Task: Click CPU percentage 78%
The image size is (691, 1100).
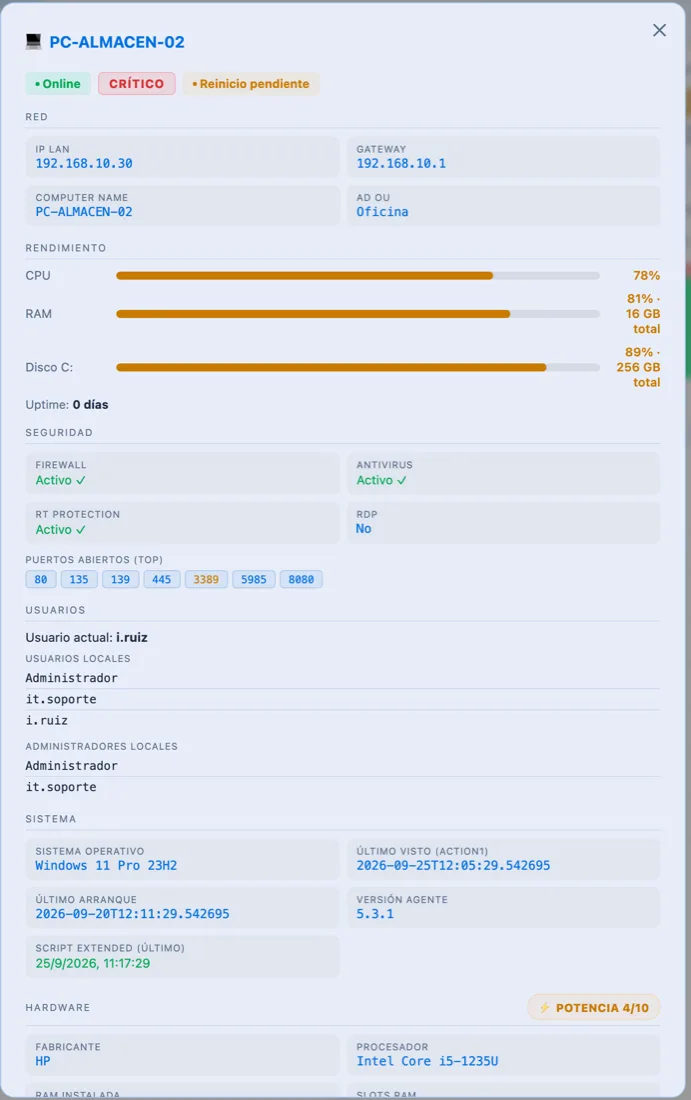Action: [x=646, y=276]
